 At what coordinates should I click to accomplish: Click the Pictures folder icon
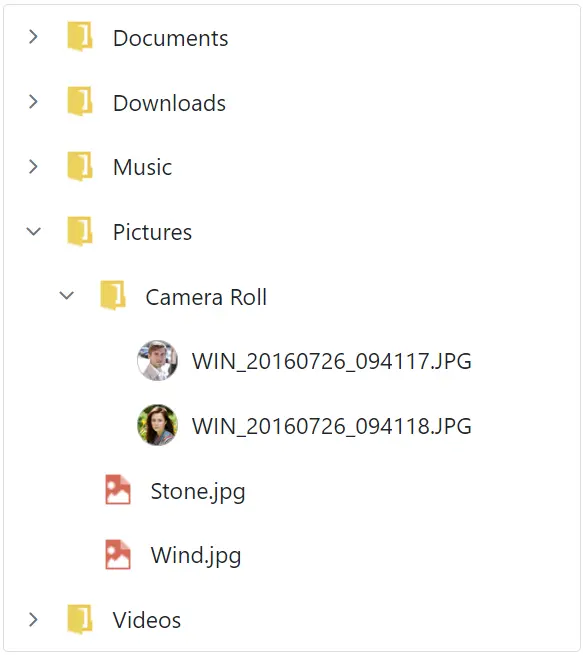point(80,231)
